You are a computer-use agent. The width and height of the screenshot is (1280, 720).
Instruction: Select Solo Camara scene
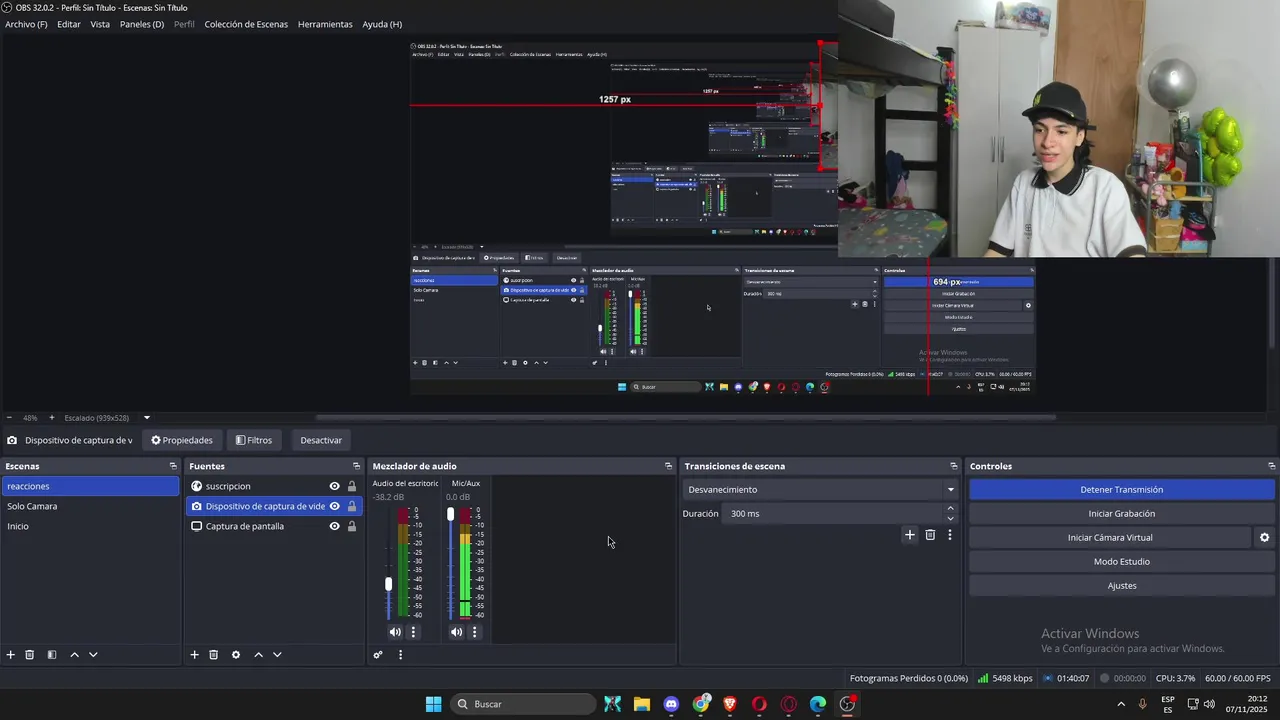pos(90,506)
